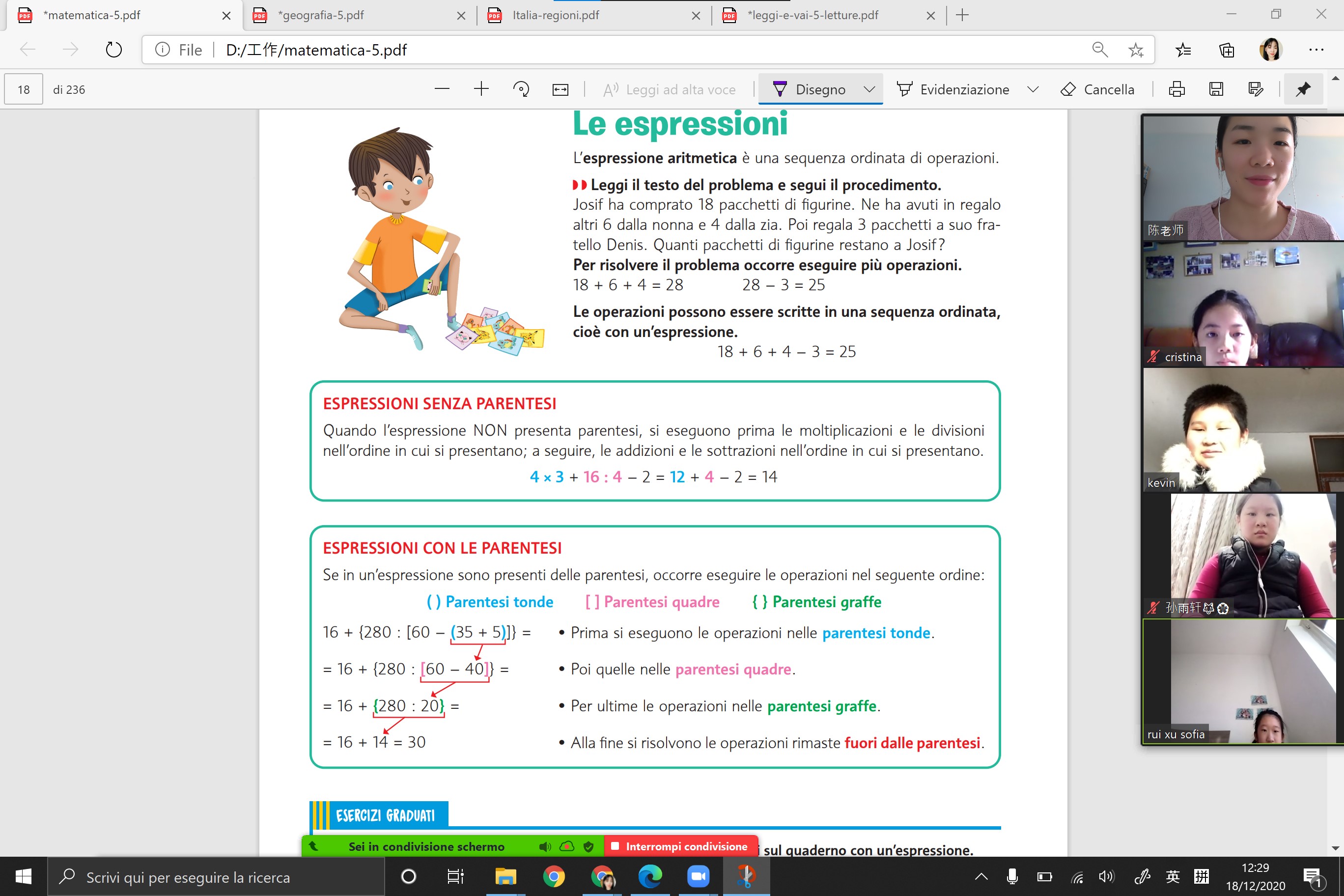The width and height of the screenshot is (1344, 896).
Task: Open the volume control in tray
Action: tap(1106, 876)
